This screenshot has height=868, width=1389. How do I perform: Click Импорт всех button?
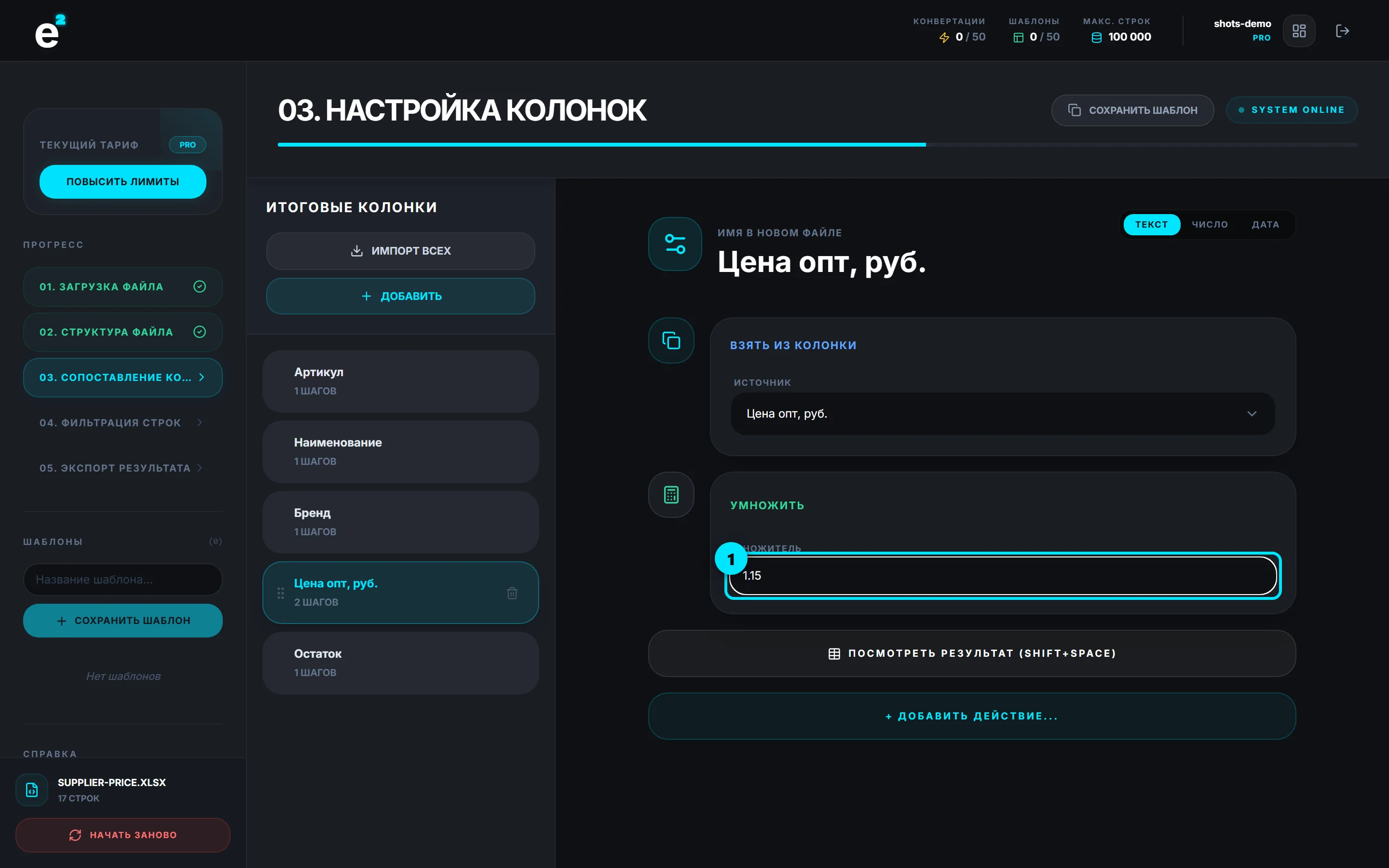pyautogui.click(x=401, y=251)
